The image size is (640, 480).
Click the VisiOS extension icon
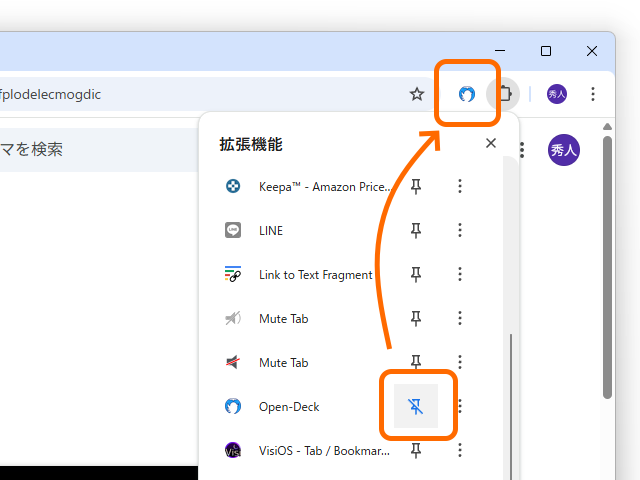[x=233, y=450]
